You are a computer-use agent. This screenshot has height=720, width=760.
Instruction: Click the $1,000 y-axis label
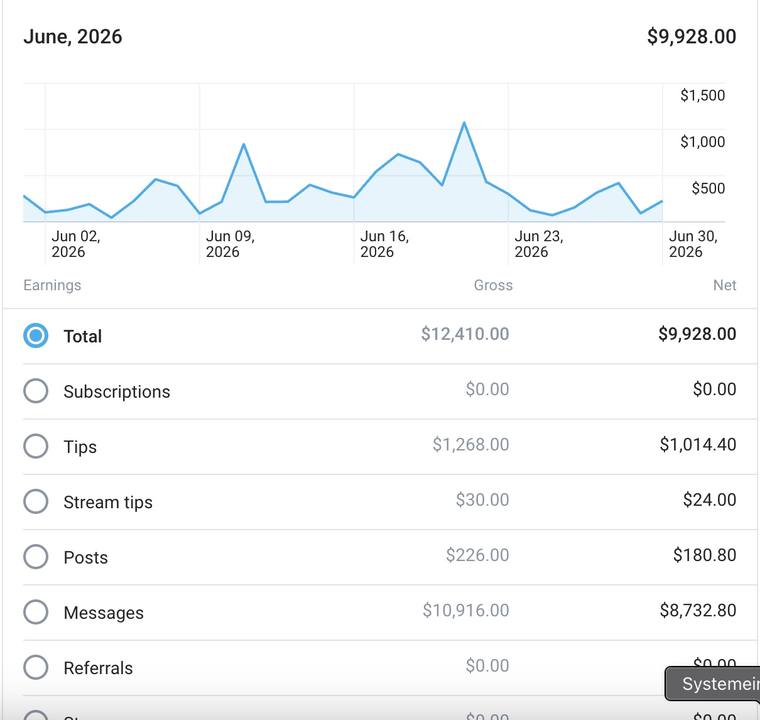click(702, 142)
